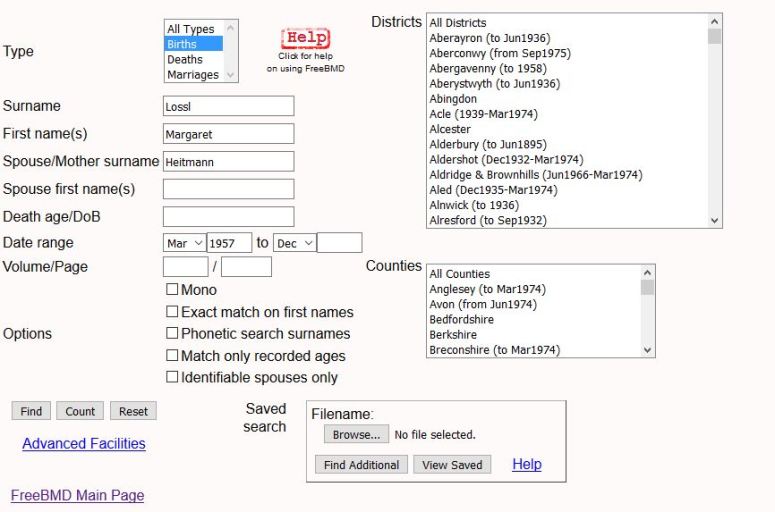Enable Phonetic search surnames option
Screen dimensions: 775x512
[x=172, y=334]
